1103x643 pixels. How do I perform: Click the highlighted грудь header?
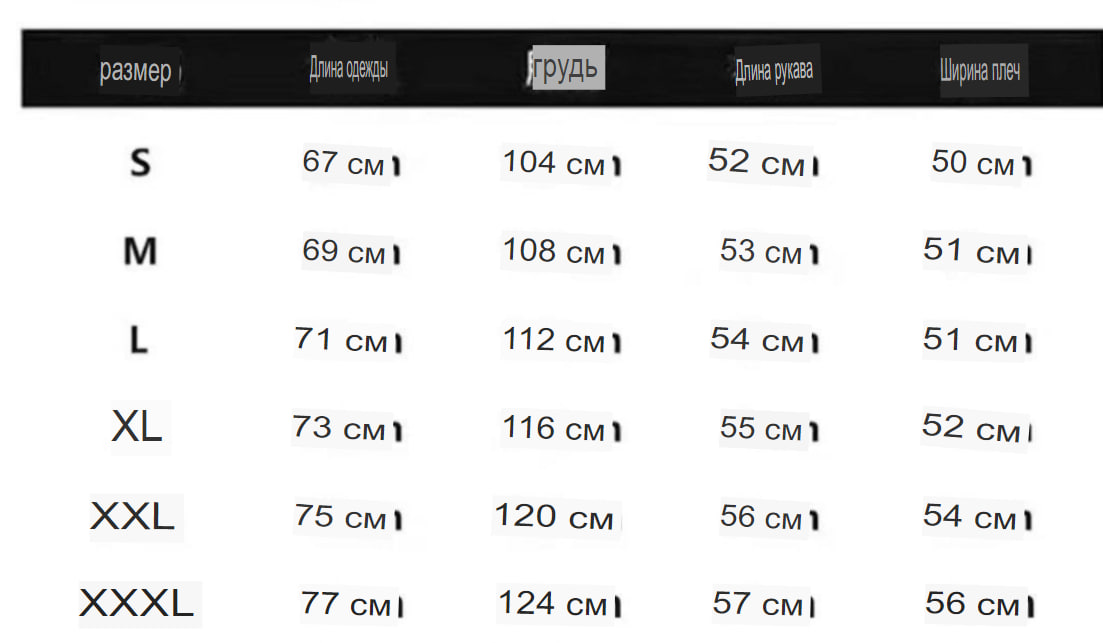[567, 68]
